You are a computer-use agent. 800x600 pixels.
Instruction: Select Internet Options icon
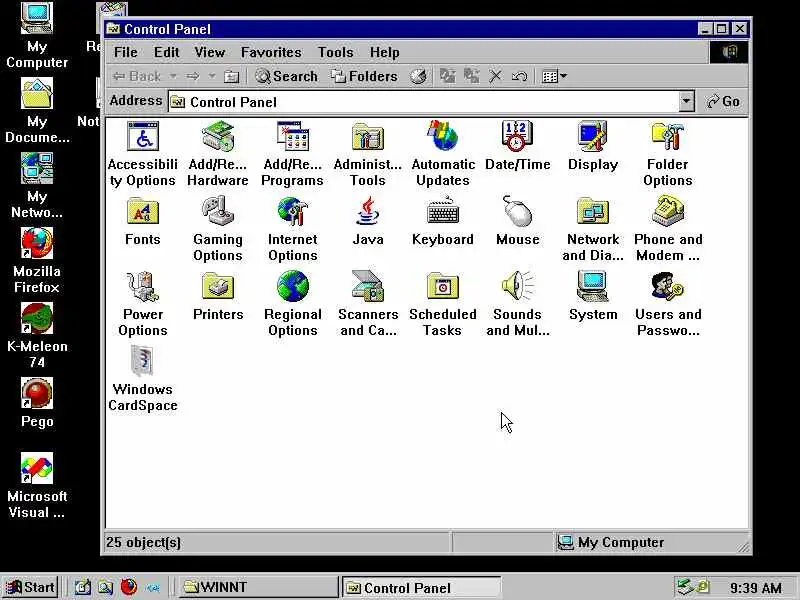(x=293, y=211)
